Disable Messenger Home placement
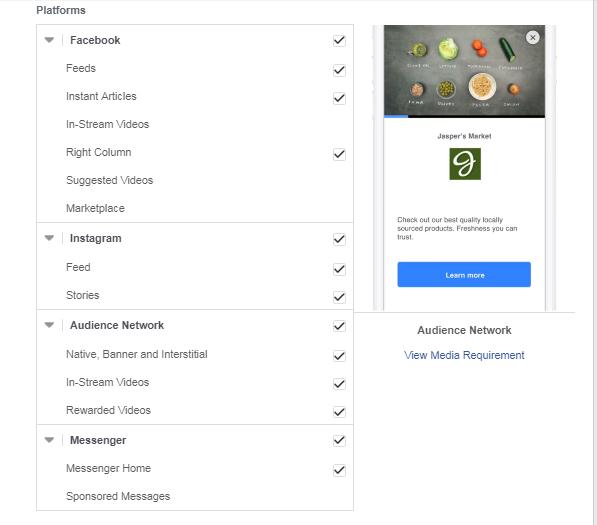This screenshot has height=525, width=597. click(x=339, y=470)
